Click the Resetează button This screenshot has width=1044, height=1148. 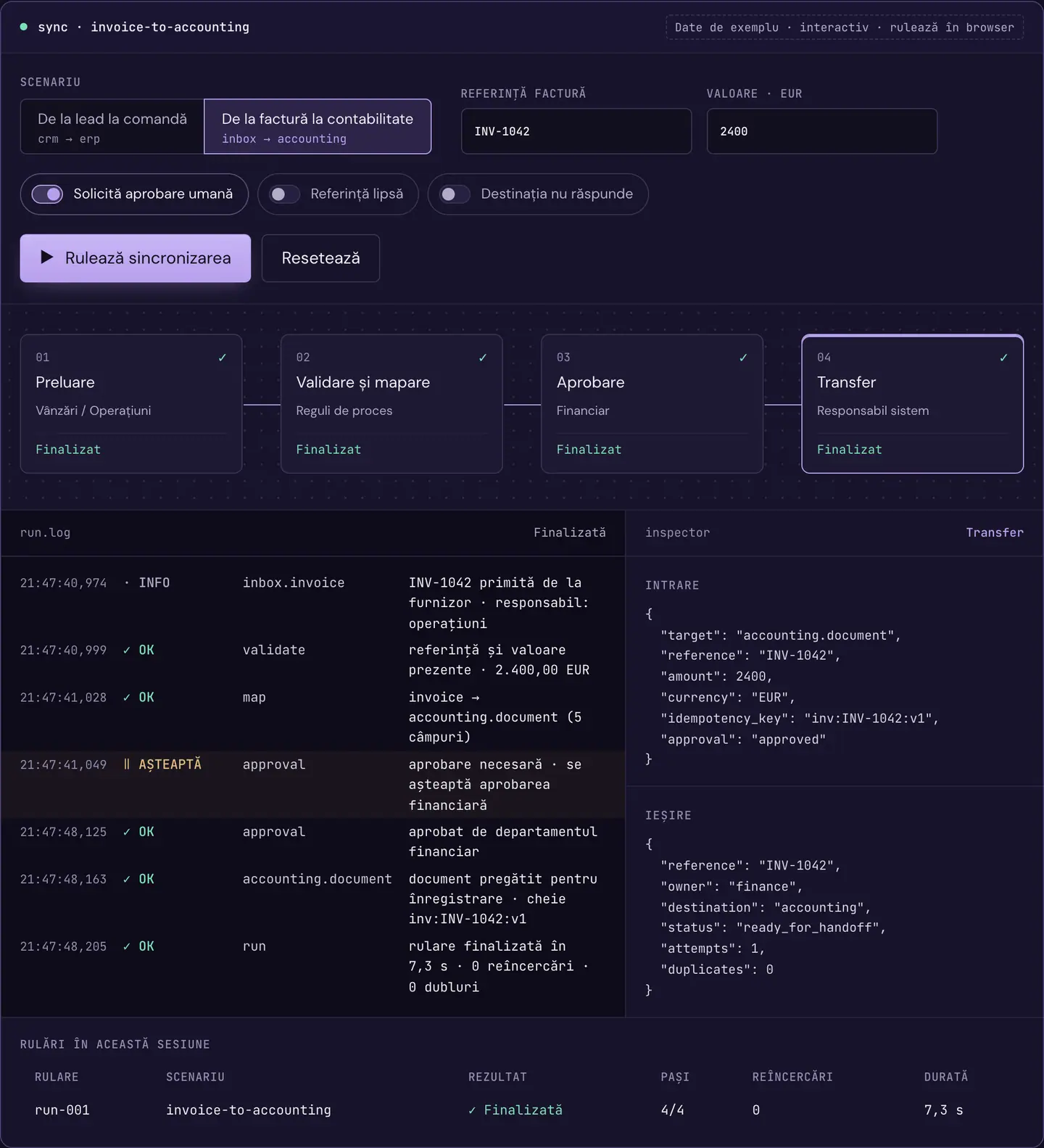(x=320, y=258)
